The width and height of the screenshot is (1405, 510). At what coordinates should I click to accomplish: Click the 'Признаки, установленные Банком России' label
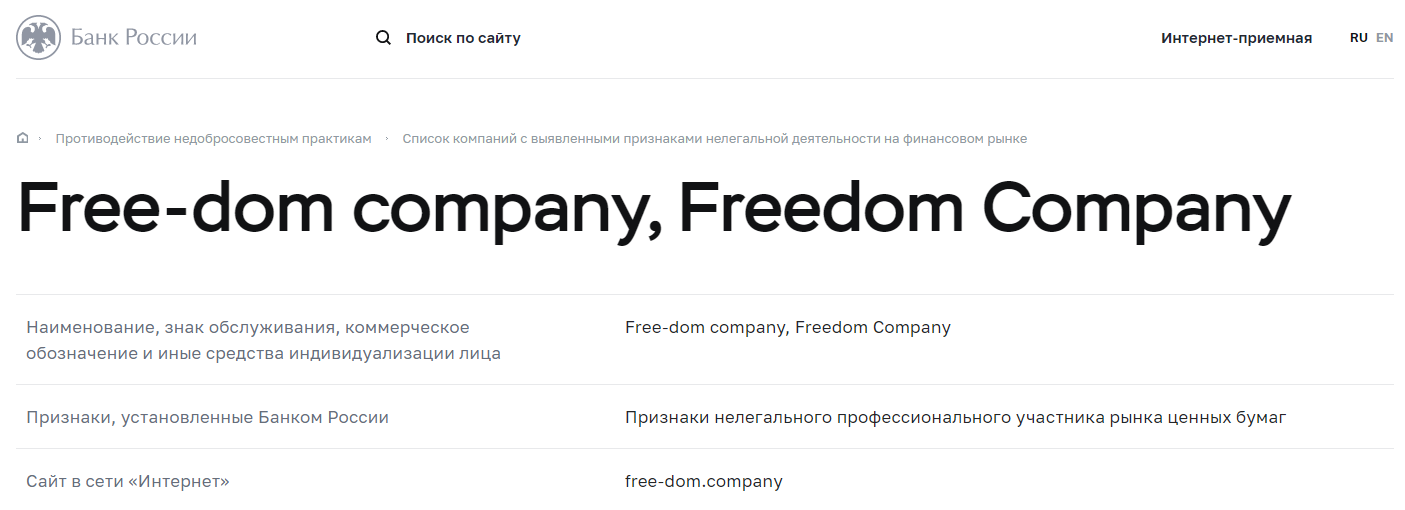(x=207, y=417)
